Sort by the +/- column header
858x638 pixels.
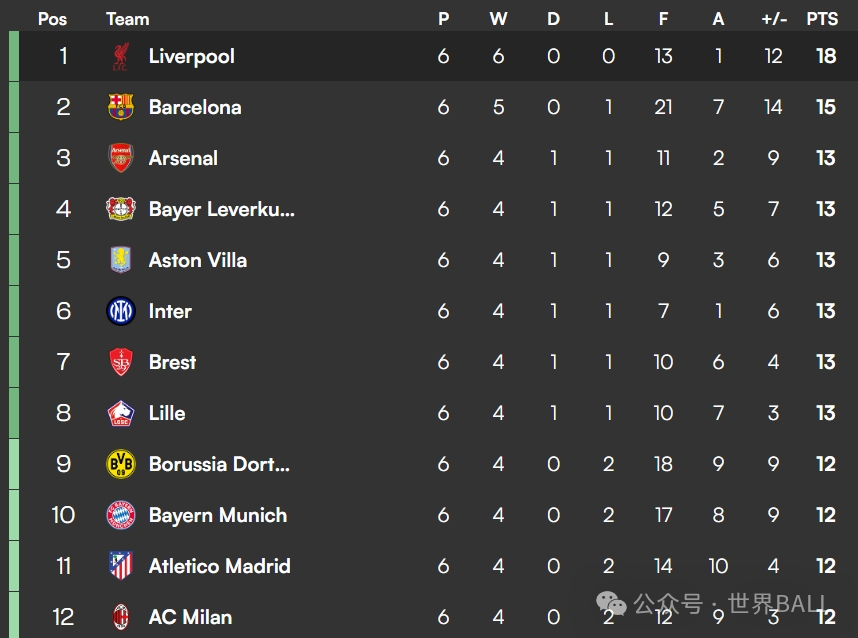point(774,19)
